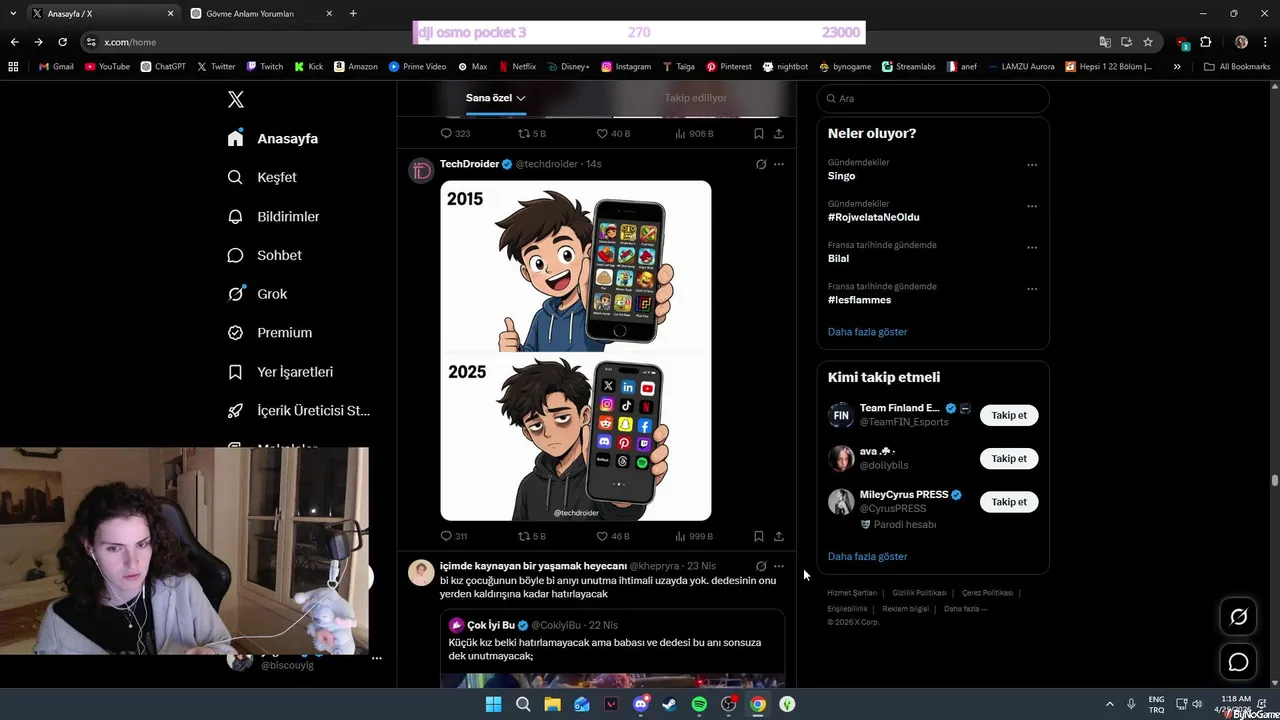This screenshot has height=720, width=1280.
Task: Open Chrome apps grid icon
Action: point(13,66)
